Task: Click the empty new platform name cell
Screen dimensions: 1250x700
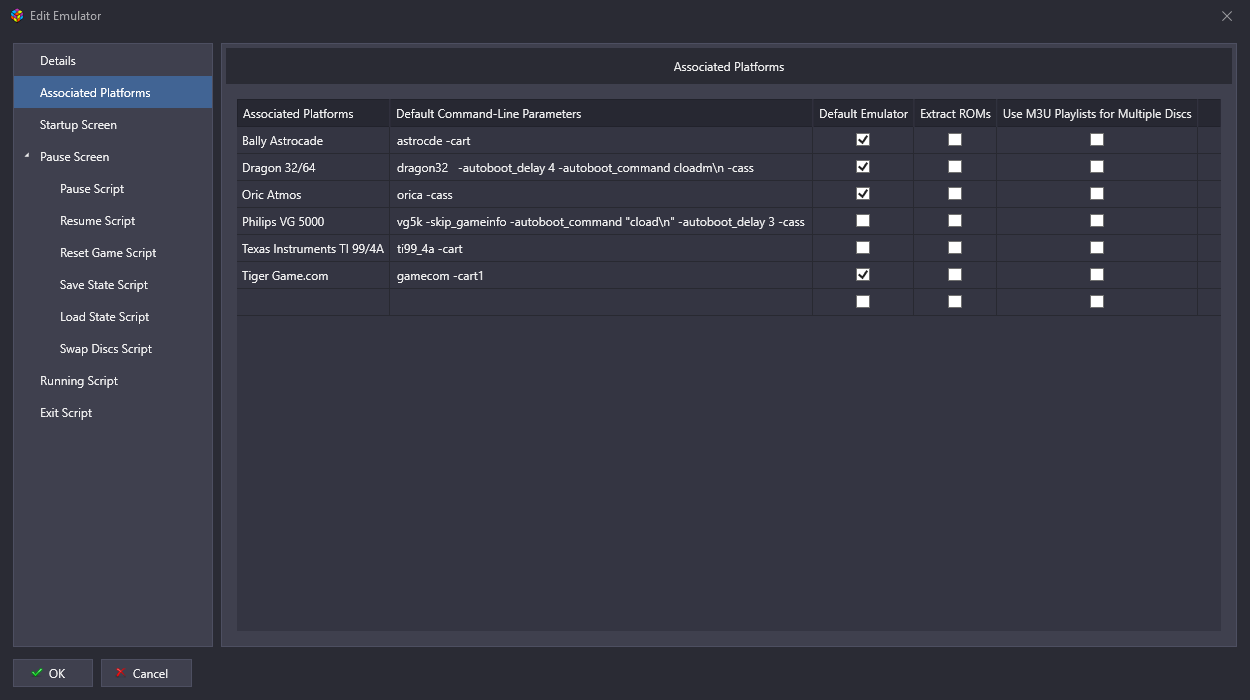Action: tap(313, 303)
